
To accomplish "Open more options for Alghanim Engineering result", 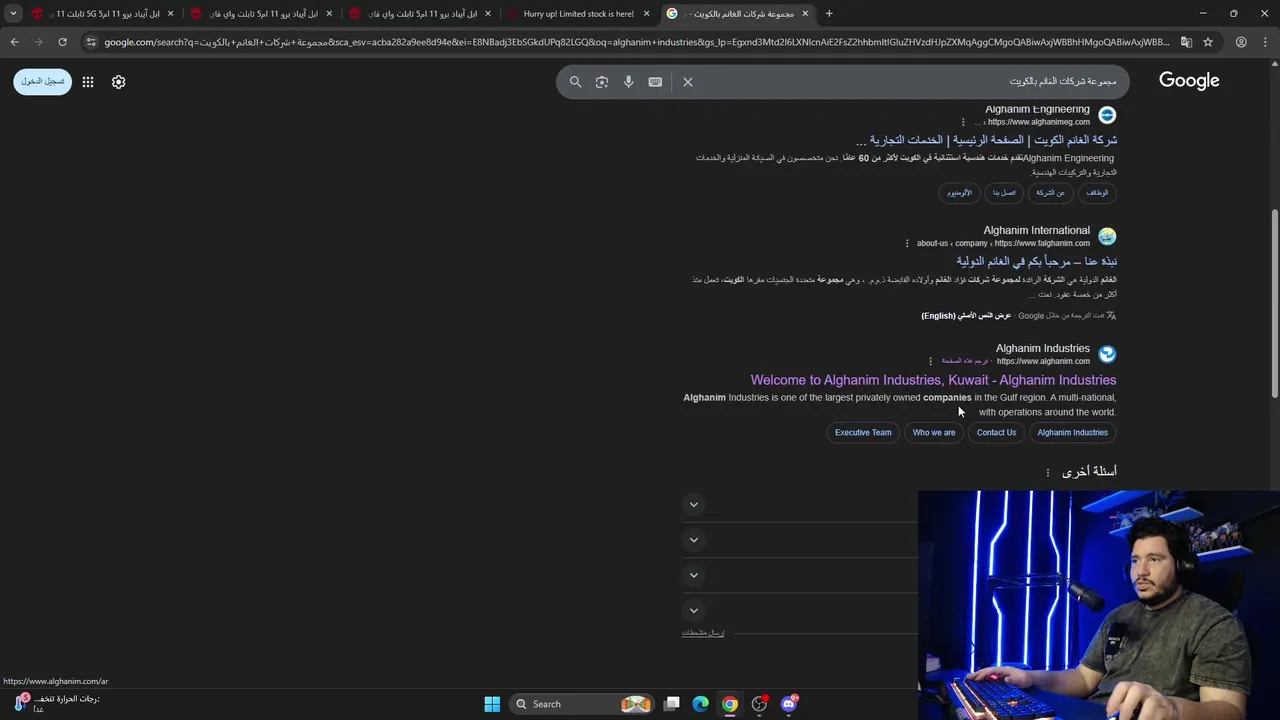I will coord(963,122).
